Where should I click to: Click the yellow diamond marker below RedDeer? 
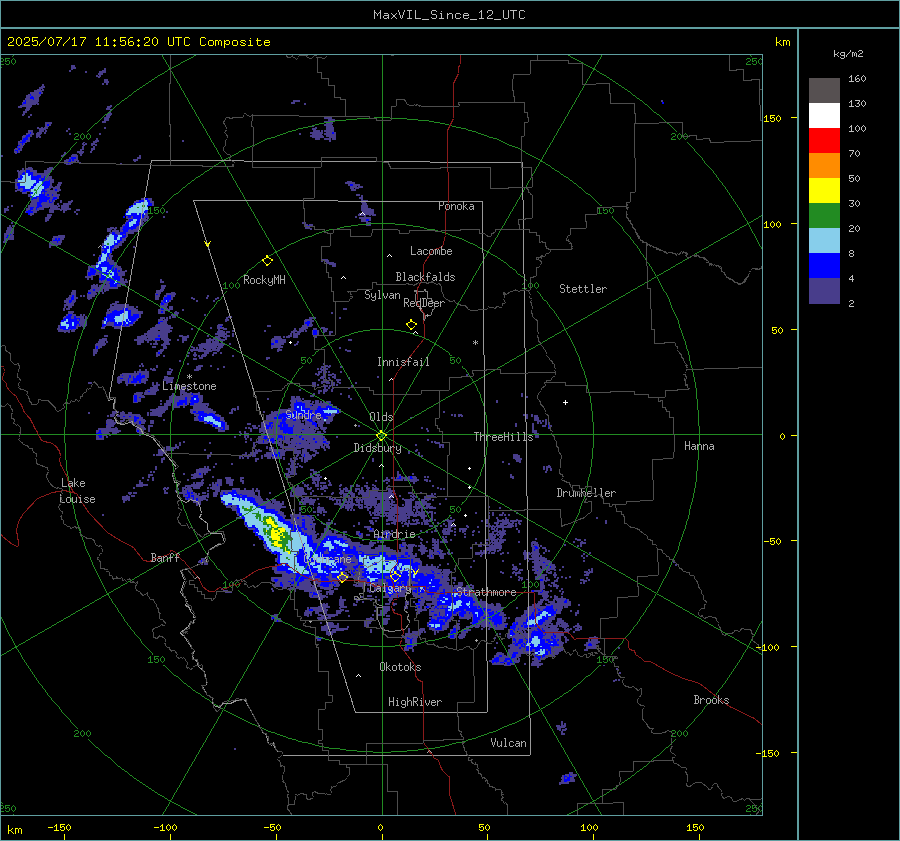(411, 325)
